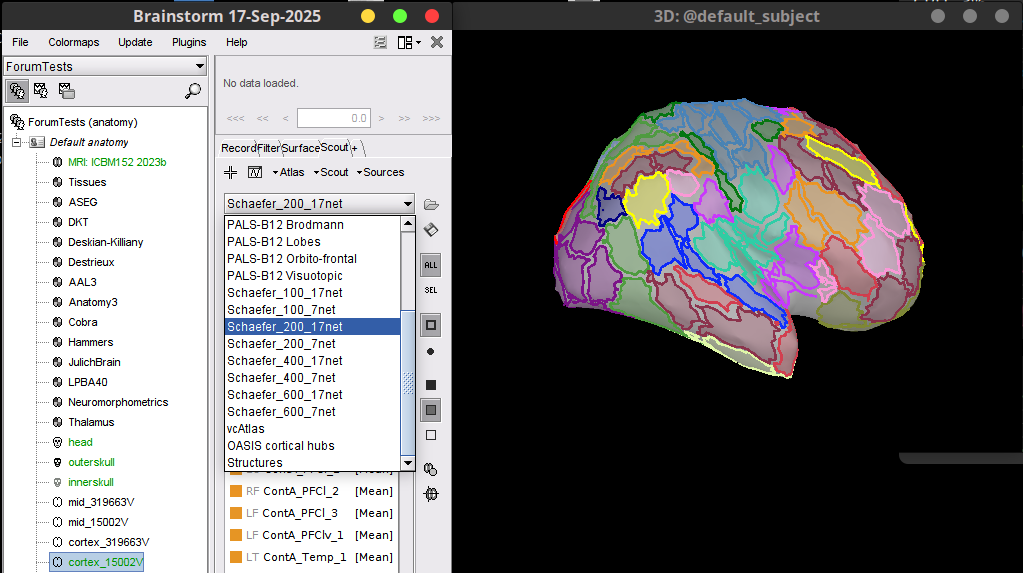This screenshot has width=1023, height=573.
Task: Open the window layout options icon
Action: [x=405, y=42]
